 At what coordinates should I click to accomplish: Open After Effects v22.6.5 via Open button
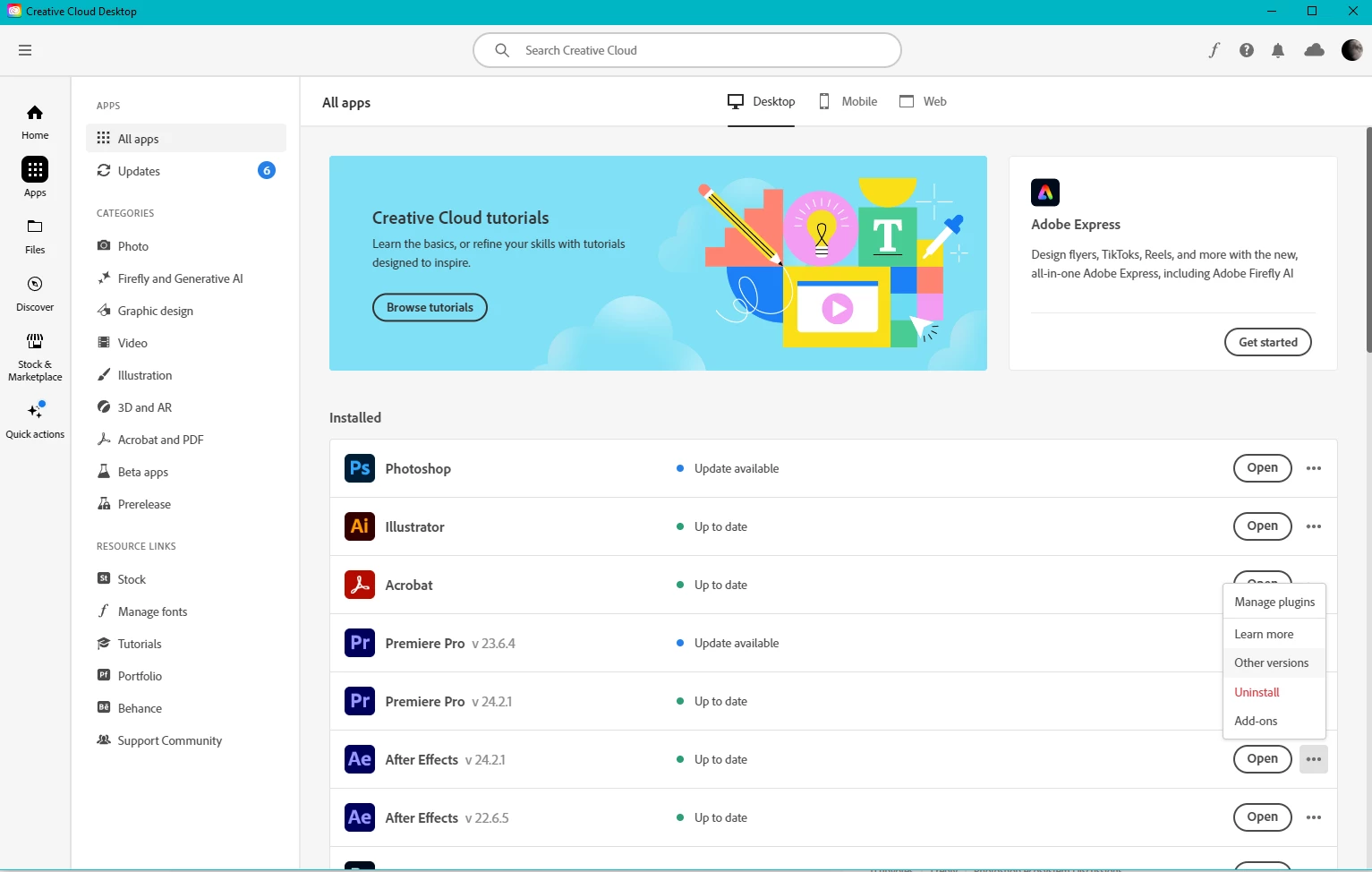[1262, 817]
